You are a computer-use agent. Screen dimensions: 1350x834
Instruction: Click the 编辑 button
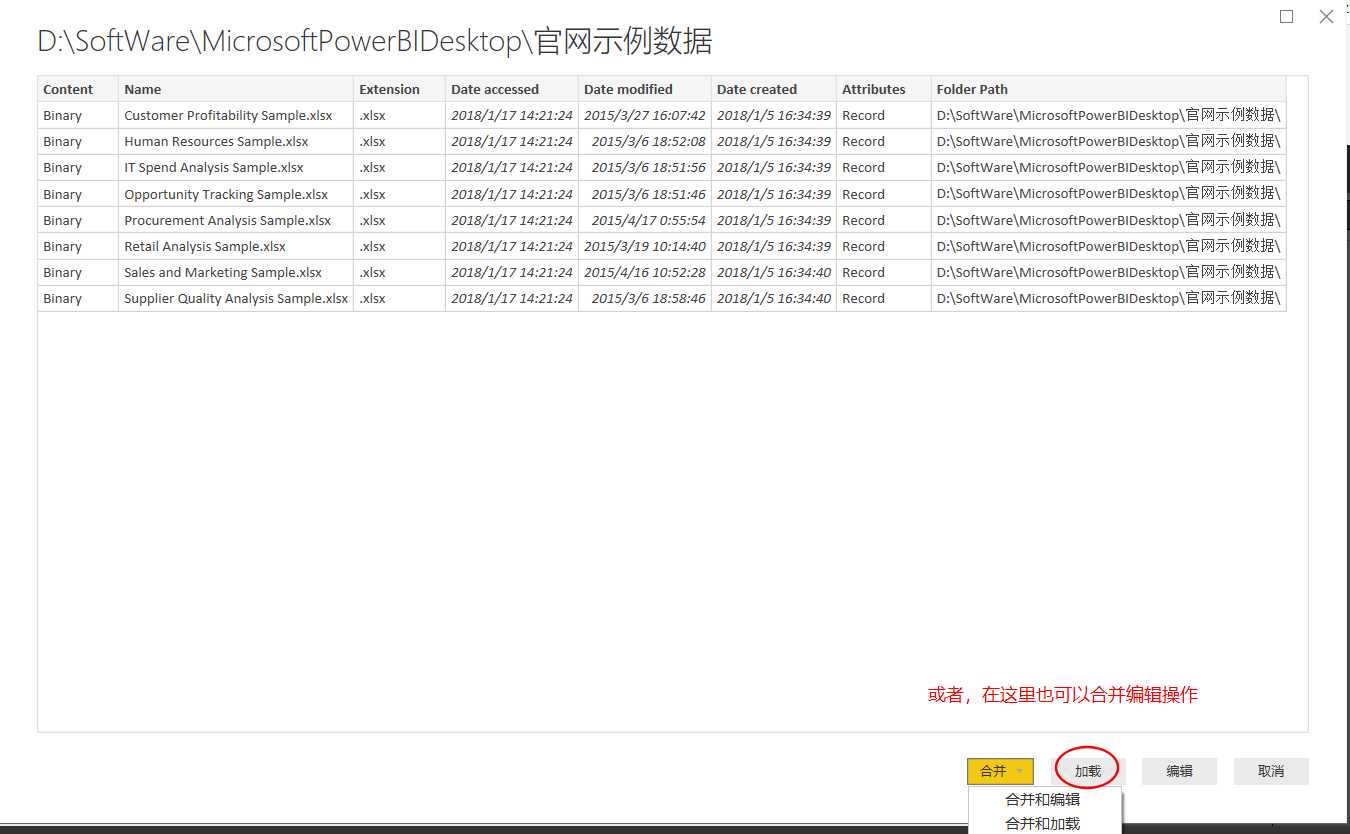[1179, 771]
